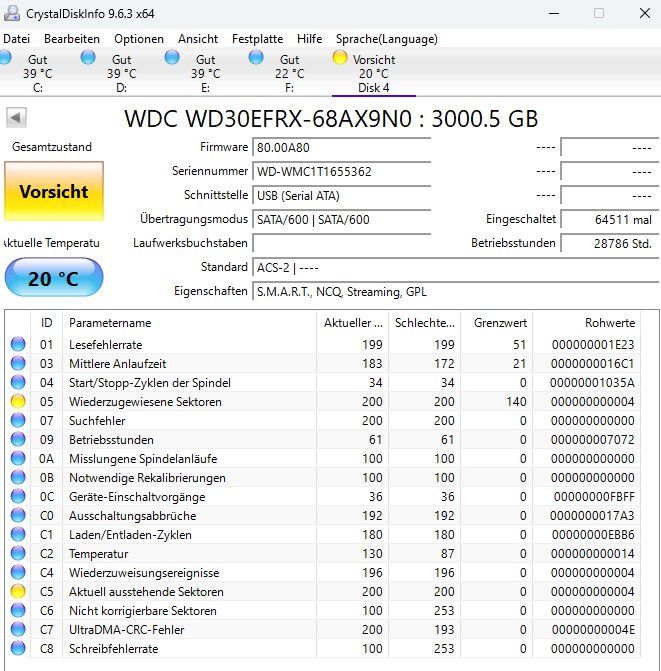Select the Disk 4 Vorsicht tab

[x=373, y=72]
